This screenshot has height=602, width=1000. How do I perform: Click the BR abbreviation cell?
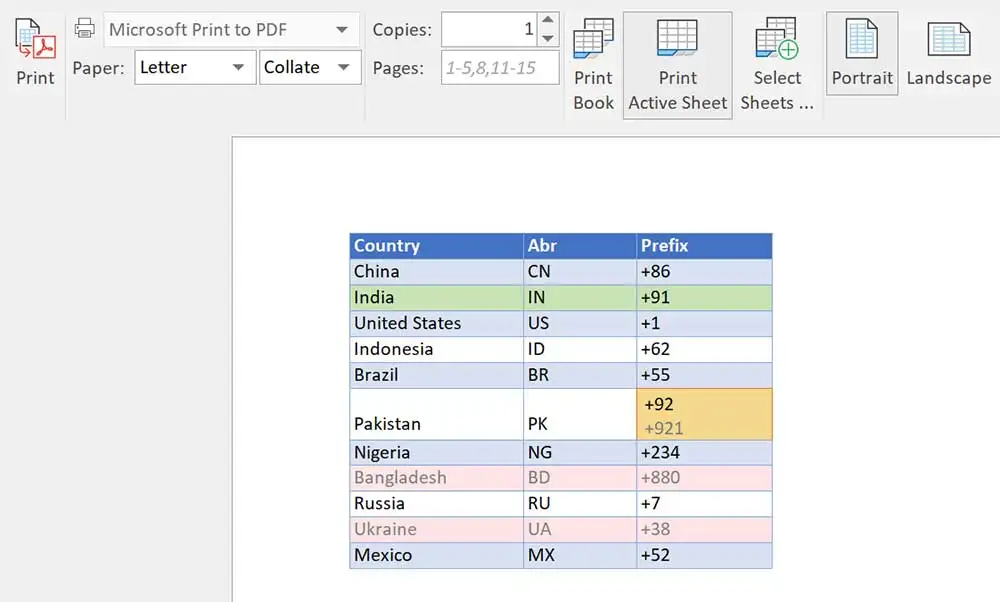580,375
